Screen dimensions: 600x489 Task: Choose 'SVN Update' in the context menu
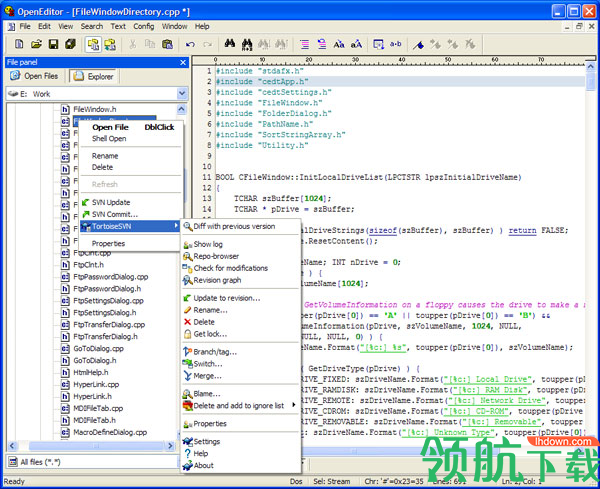[130, 202]
